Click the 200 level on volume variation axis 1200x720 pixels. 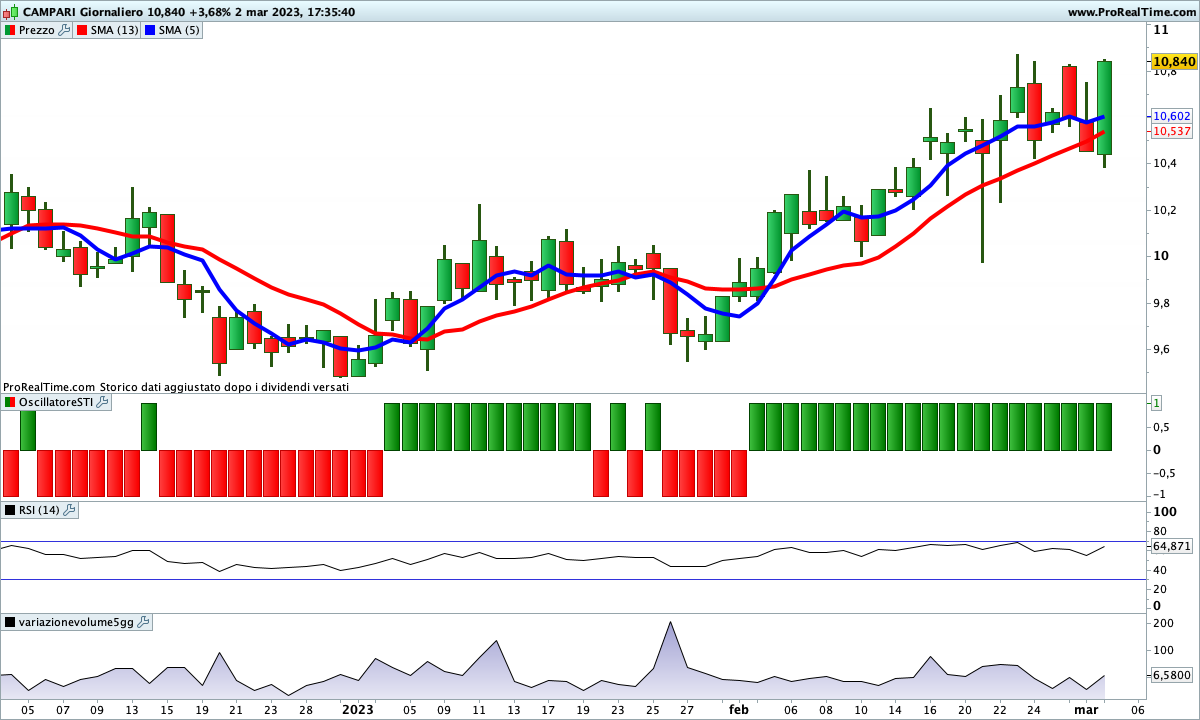click(1163, 623)
